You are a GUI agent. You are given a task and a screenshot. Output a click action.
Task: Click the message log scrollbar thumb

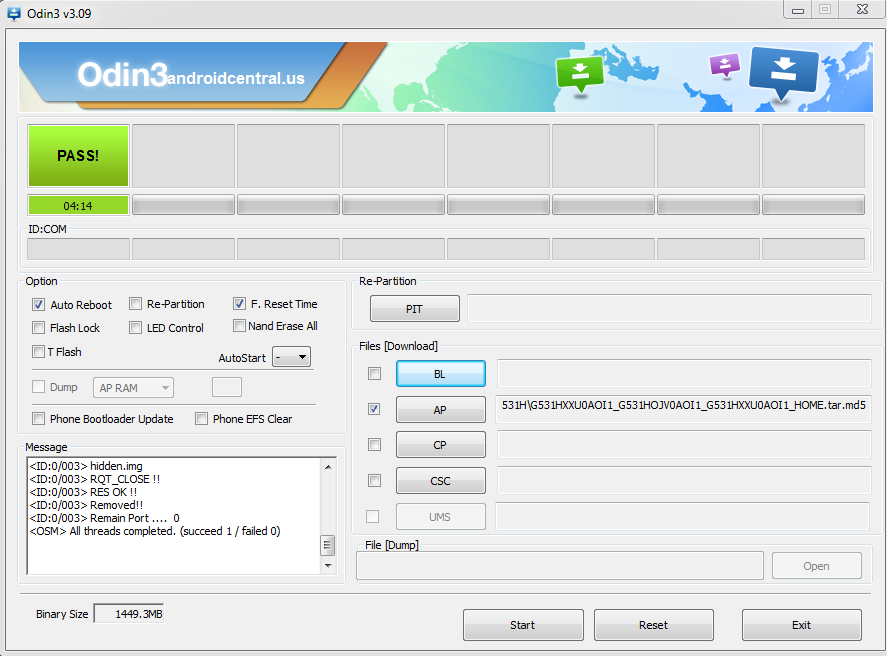tap(328, 545)
